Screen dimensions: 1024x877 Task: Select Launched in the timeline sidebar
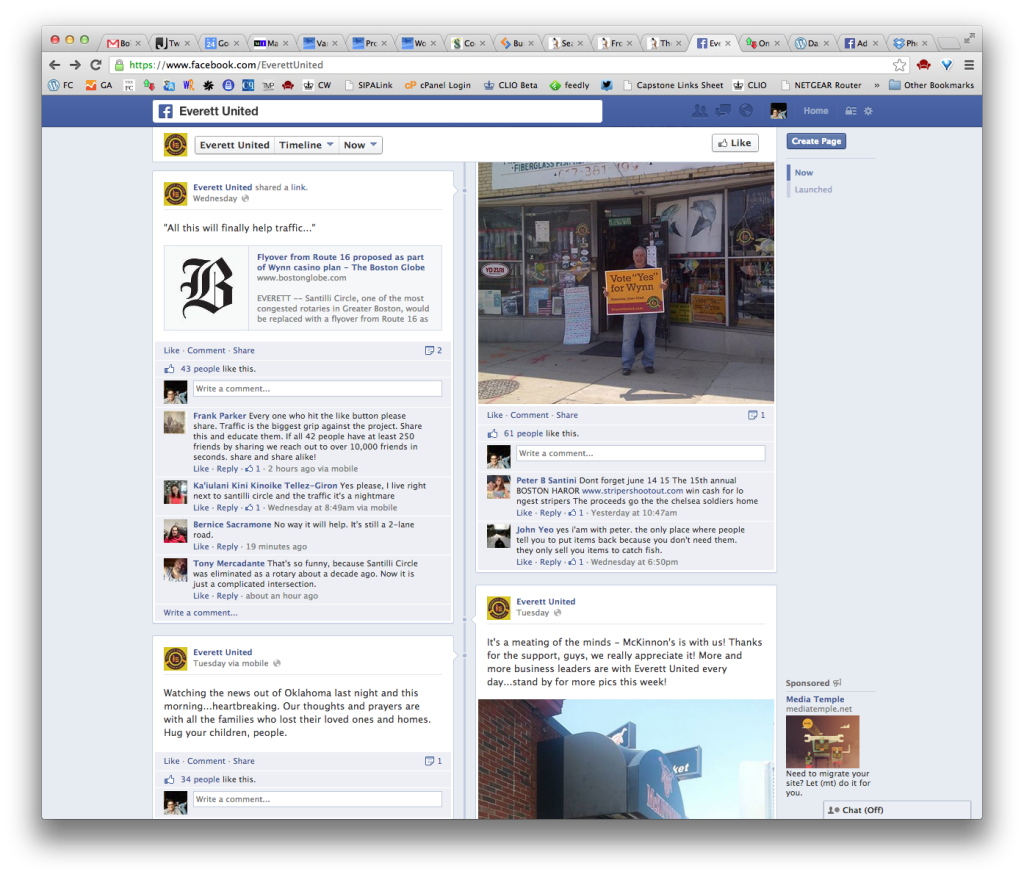pyautogui.click(x=813, y=189)
